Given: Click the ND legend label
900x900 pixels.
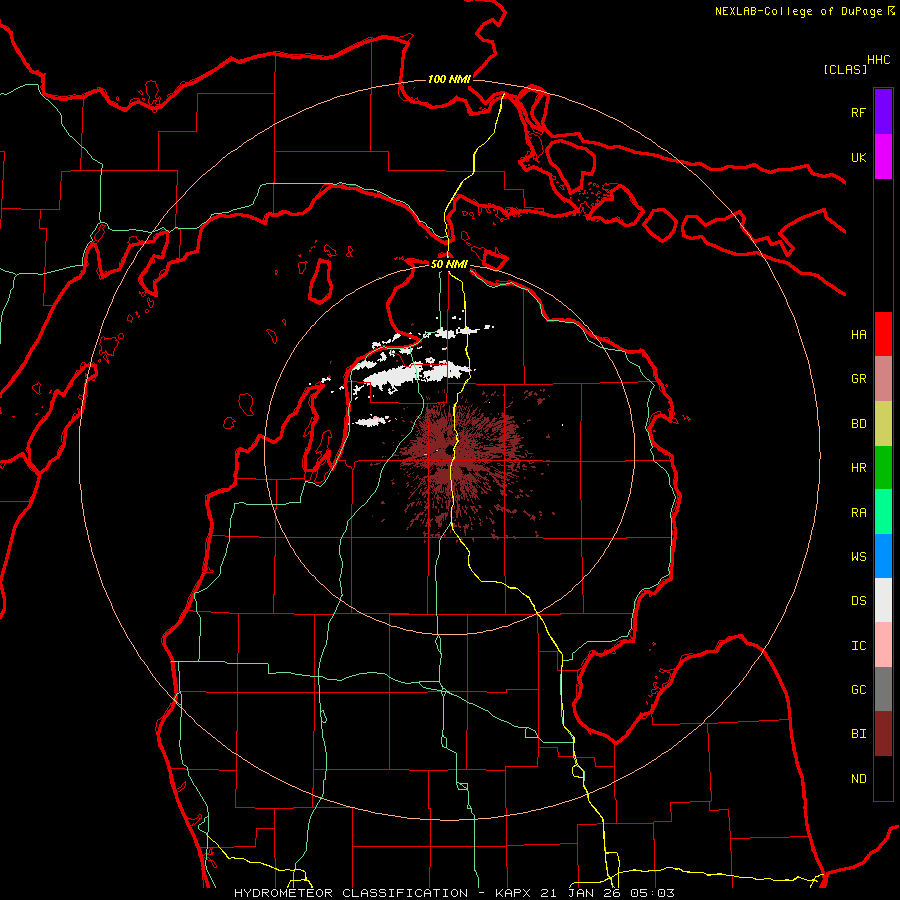Looking at the screenshot, I should [x=858, y=779].
